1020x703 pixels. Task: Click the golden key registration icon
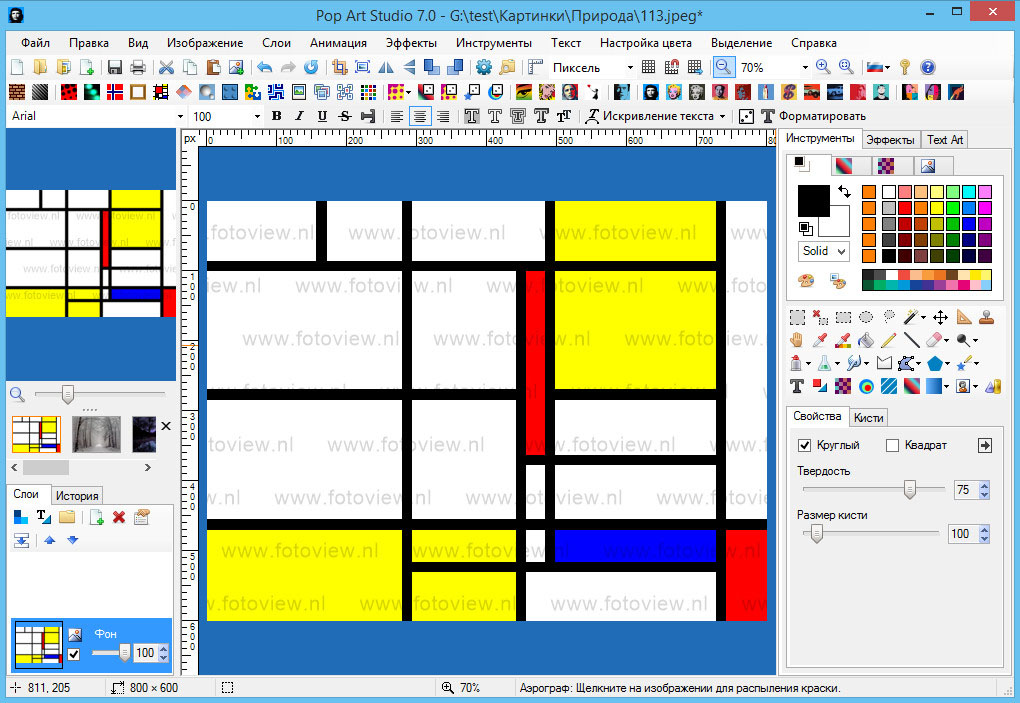pyautogui.click(x=905, y=67)
